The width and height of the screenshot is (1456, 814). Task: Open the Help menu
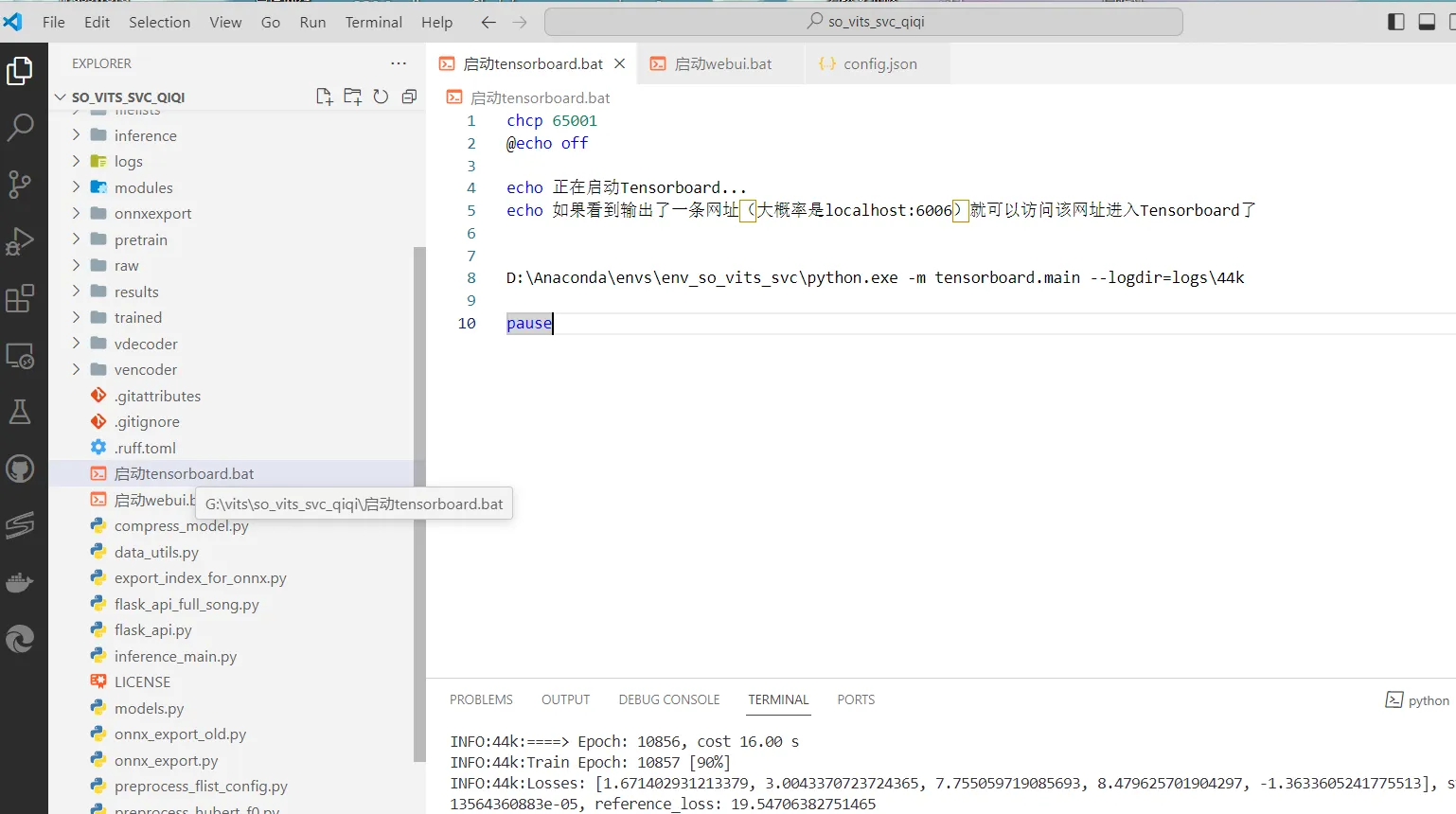tap(436, 22)
